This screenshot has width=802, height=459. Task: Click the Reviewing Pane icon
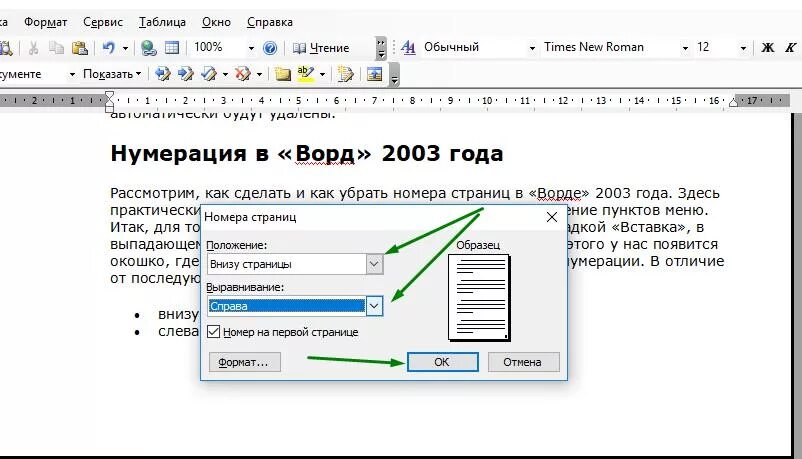point(374,74)
